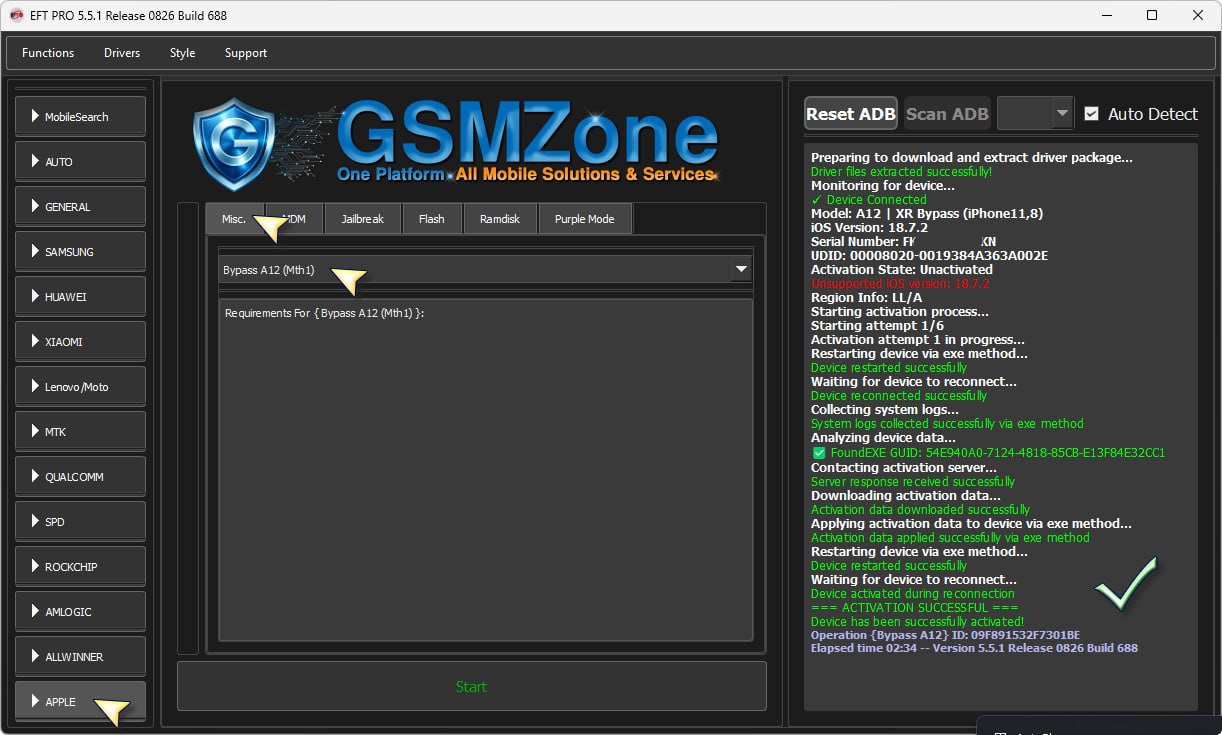Switch to the Jailbreak tab

pyautogui.click(x=362, y=218)
